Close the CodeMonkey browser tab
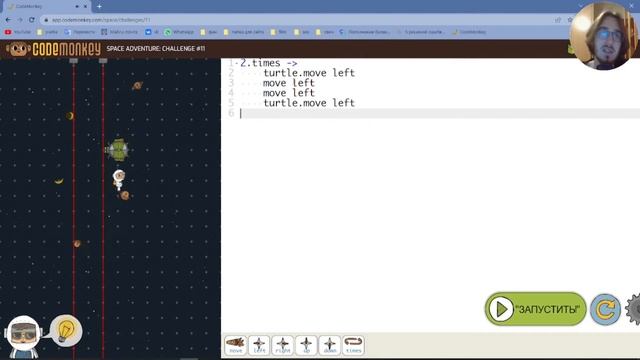640x360 pixels. 85,7
